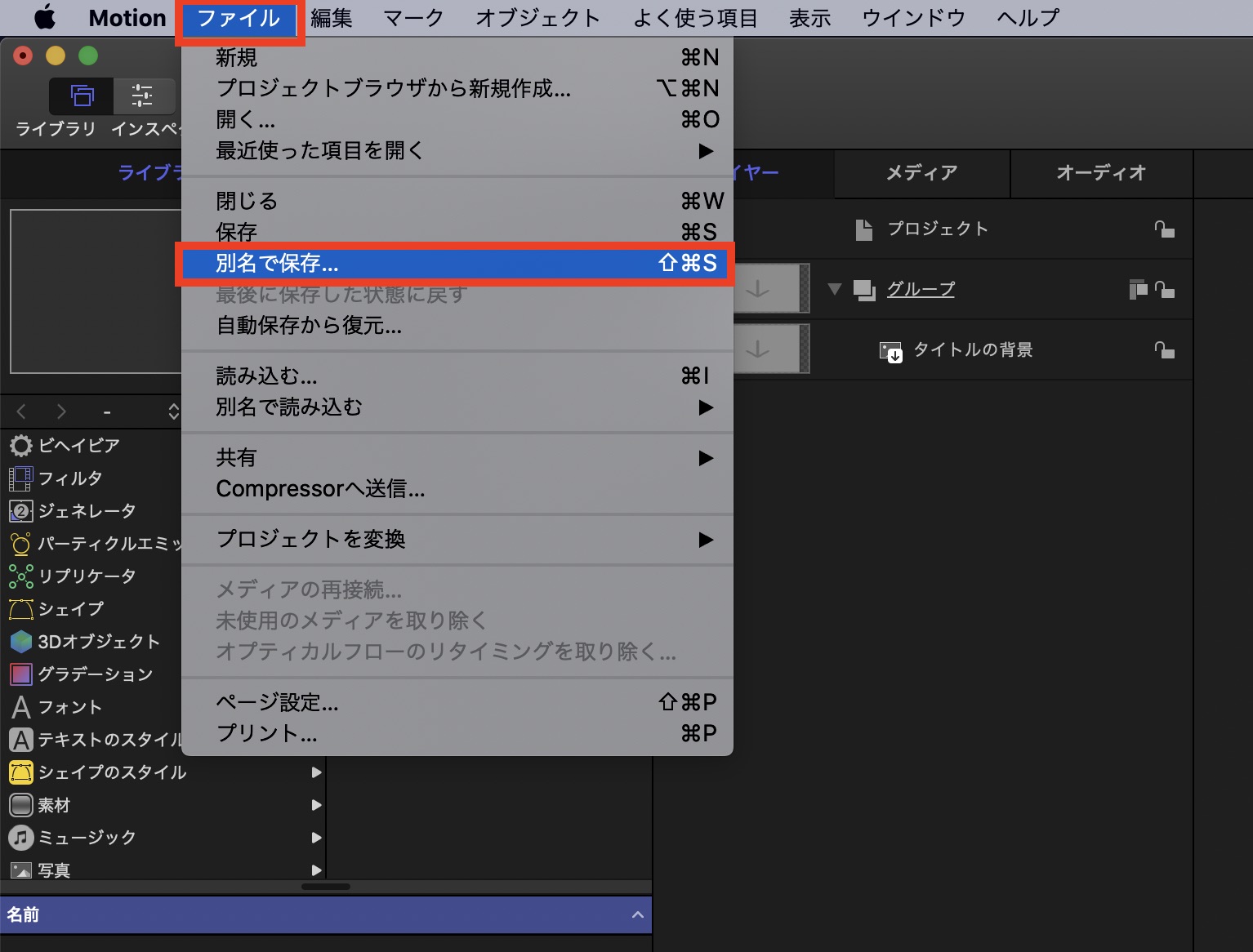Go back in Library navigation
1253x952 pixels.
(x=21, y=411)
